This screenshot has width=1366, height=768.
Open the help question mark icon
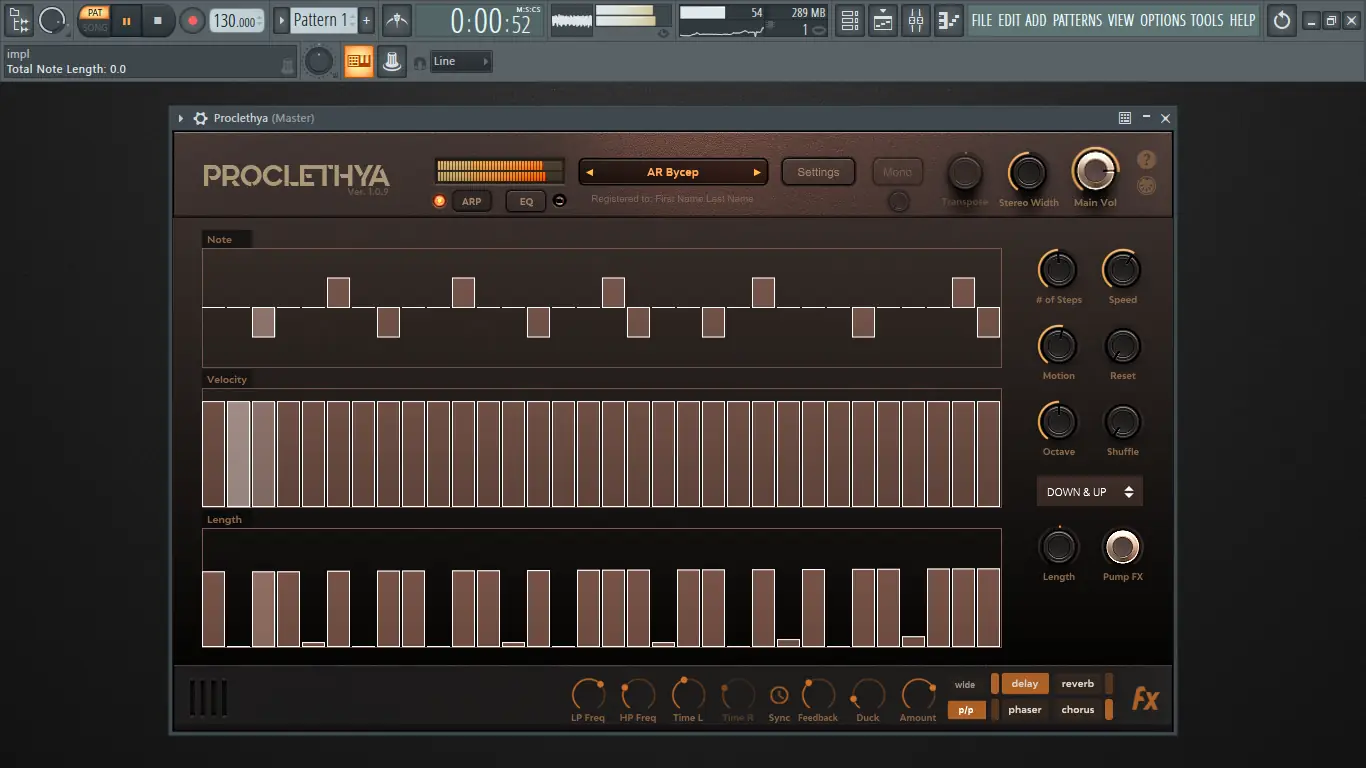[x=1147, y=160]
